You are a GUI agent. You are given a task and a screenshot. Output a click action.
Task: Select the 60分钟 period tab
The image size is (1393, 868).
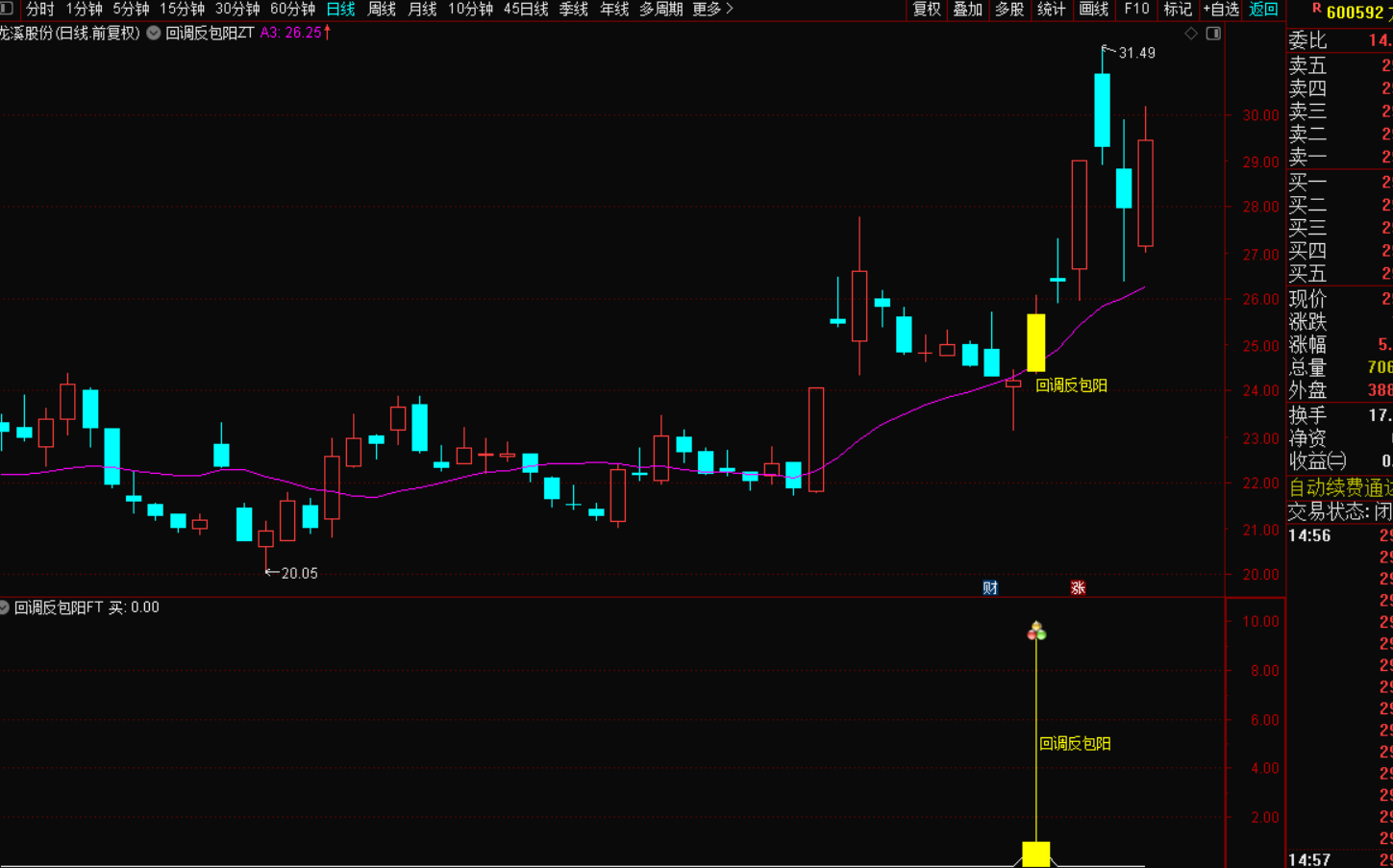[x=292, y=9]
